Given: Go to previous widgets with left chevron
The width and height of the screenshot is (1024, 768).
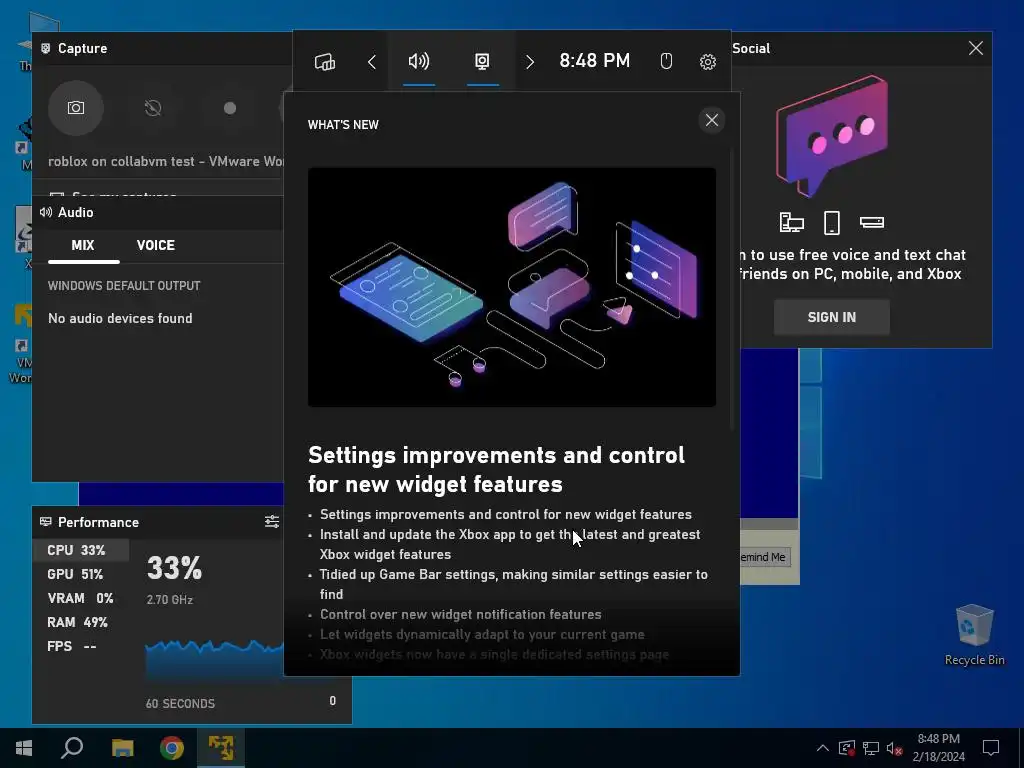Looking at the screenshot, I should 372,62.
